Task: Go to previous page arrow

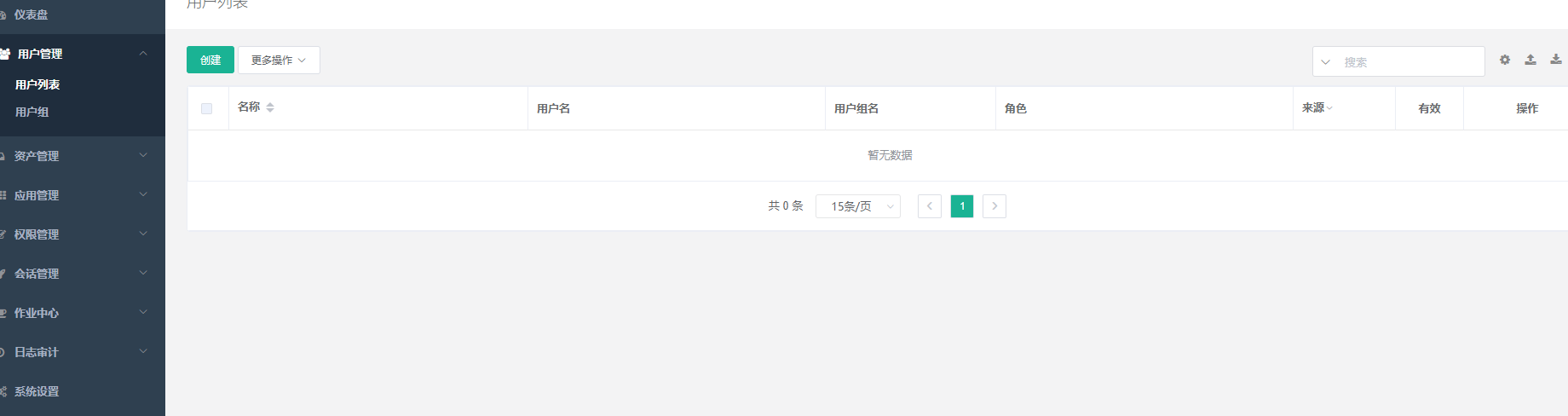Action: click(x=930, y=206)
